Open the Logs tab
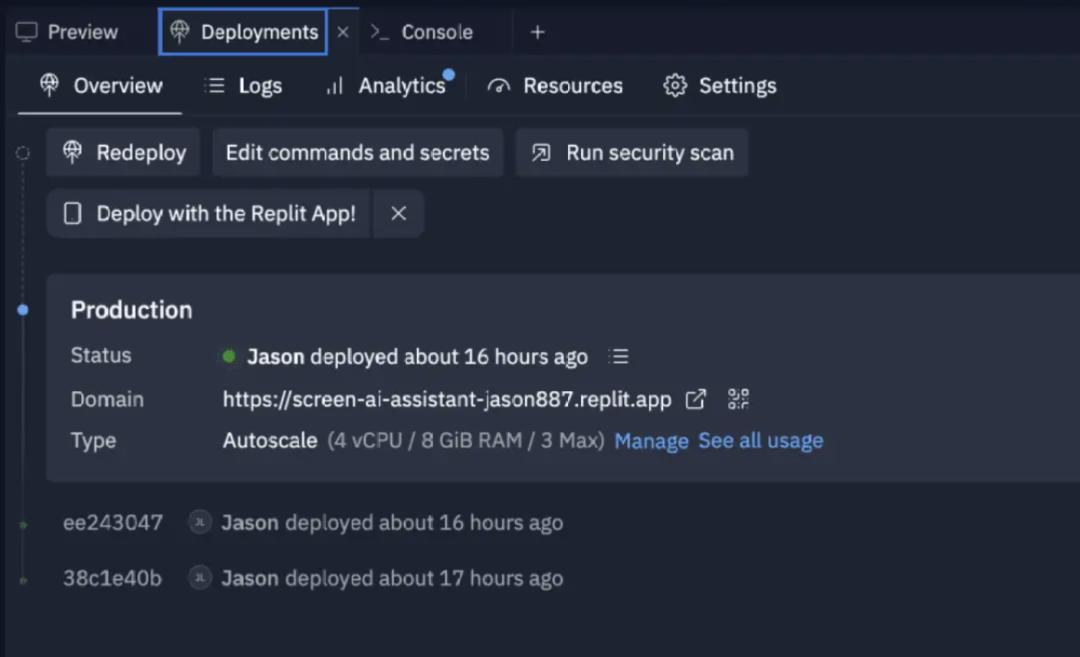The width and height of the screenshot is (1080, 657). pyautogui.click(x=243, y=86)
